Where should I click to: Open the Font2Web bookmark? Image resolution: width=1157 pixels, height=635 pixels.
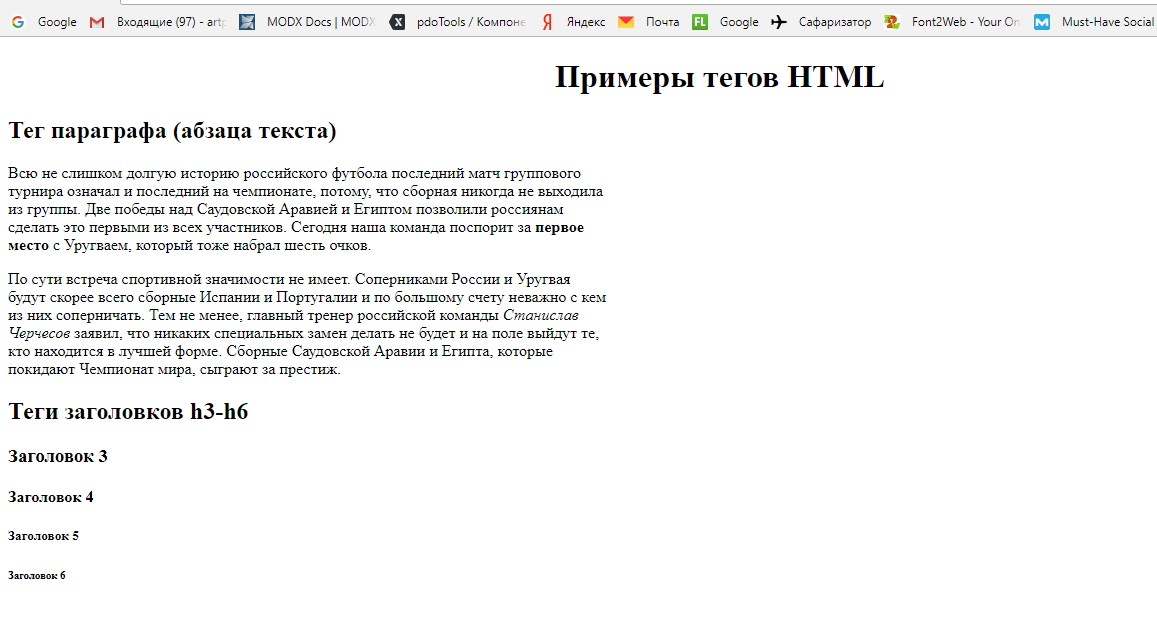point(953,22)
